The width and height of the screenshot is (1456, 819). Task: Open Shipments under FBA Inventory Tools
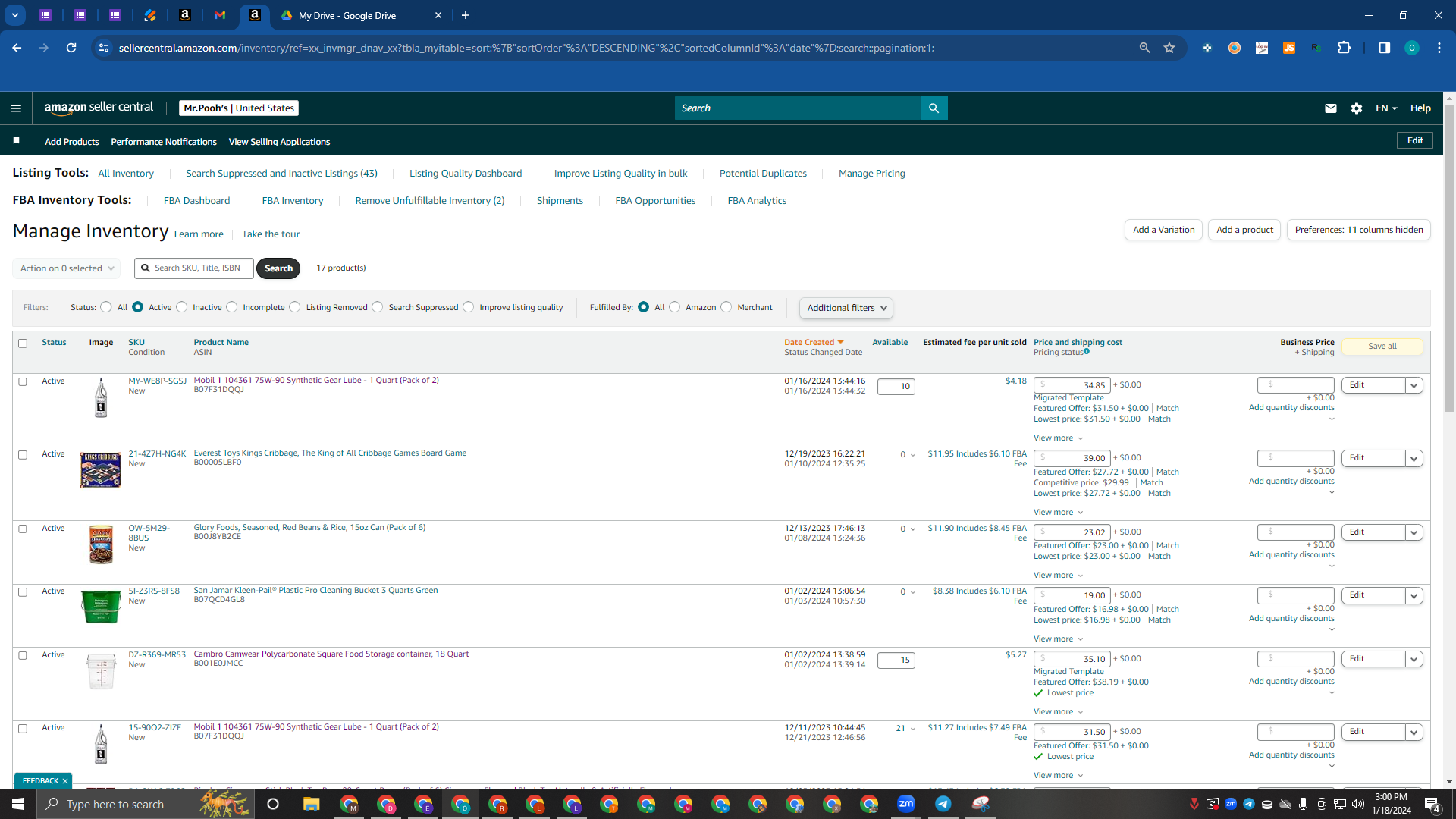pyautogui.click(x=560, y=201)
